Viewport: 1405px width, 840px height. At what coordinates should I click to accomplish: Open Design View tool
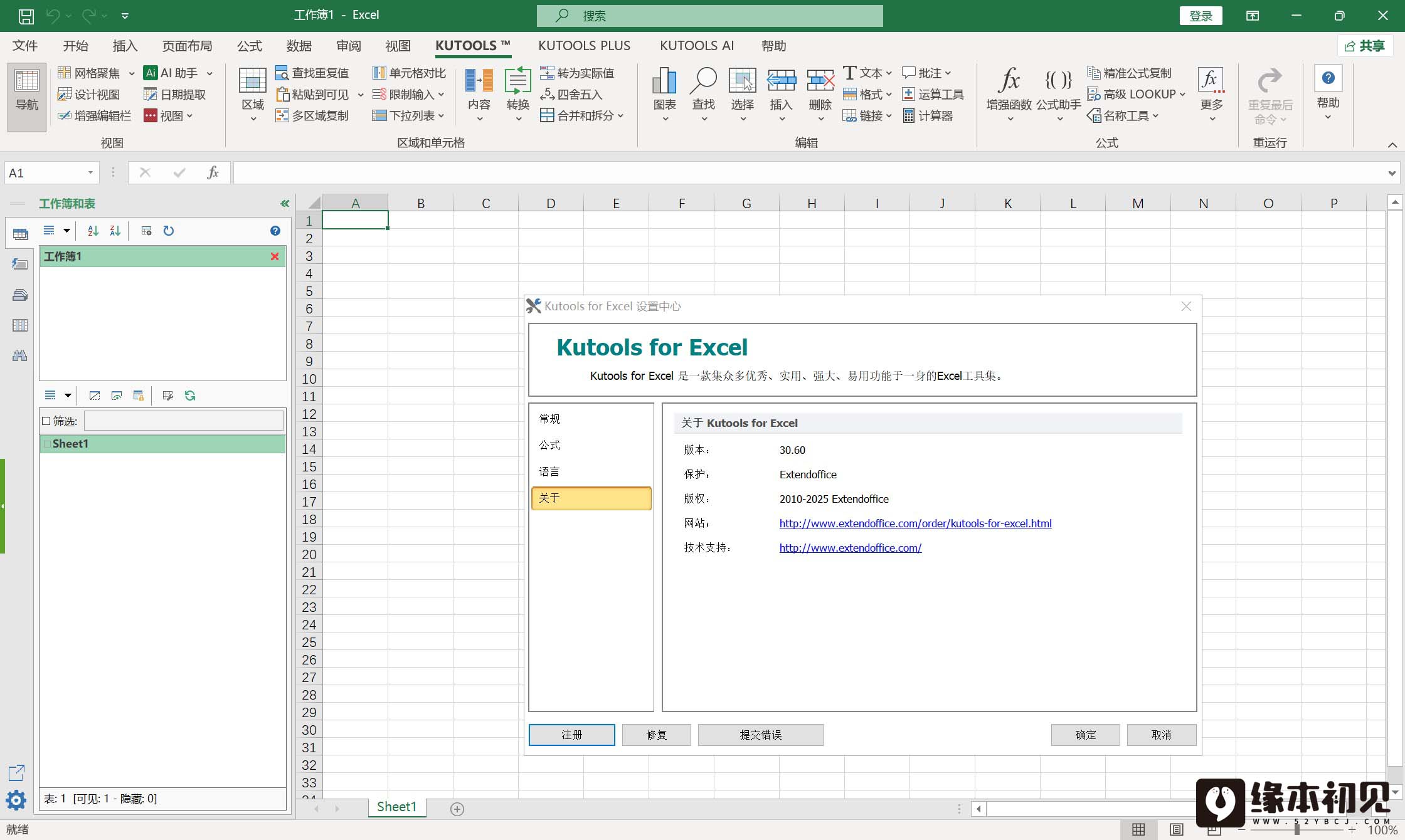pos(88,94)
